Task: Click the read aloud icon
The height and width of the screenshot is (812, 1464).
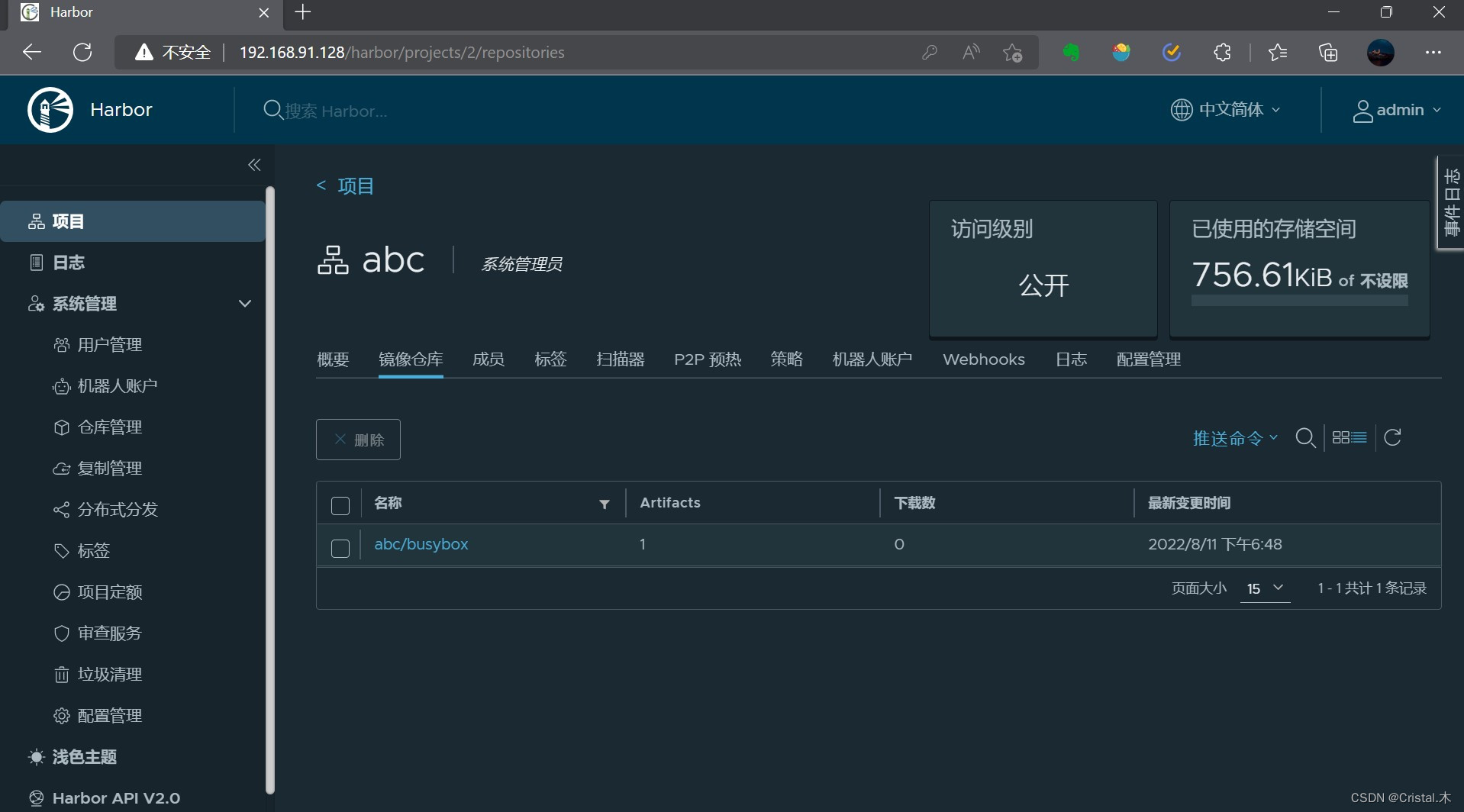Action: coord(971,52)
